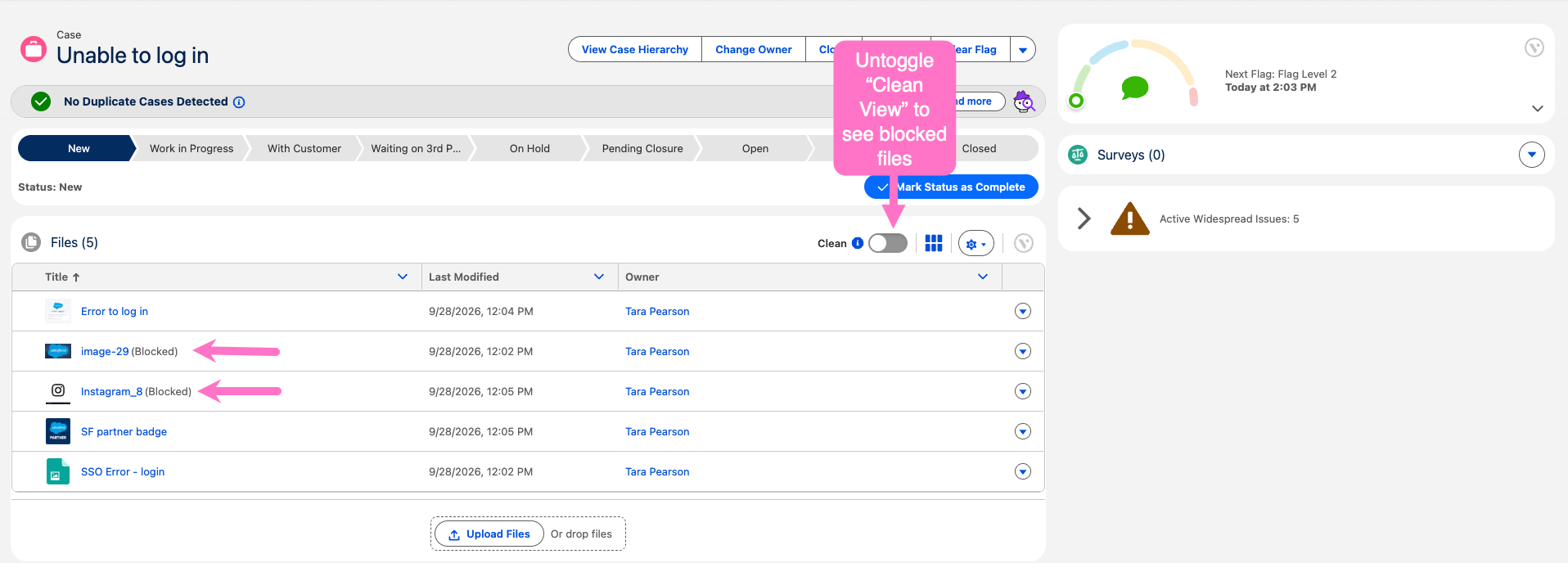Open the Title column menu
1568x563 pixels.
403,277
